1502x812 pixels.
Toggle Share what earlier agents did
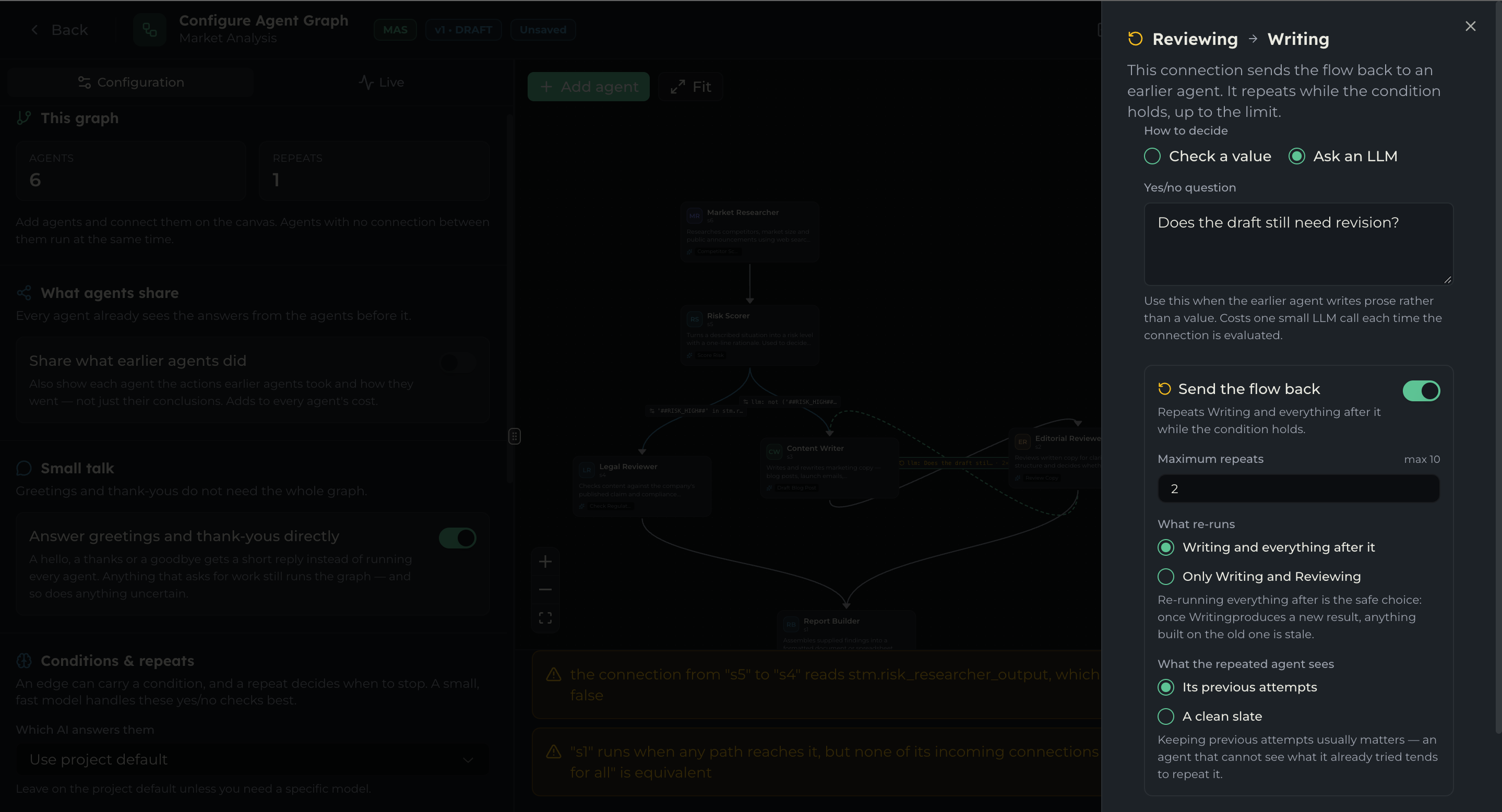click(457, 363)
